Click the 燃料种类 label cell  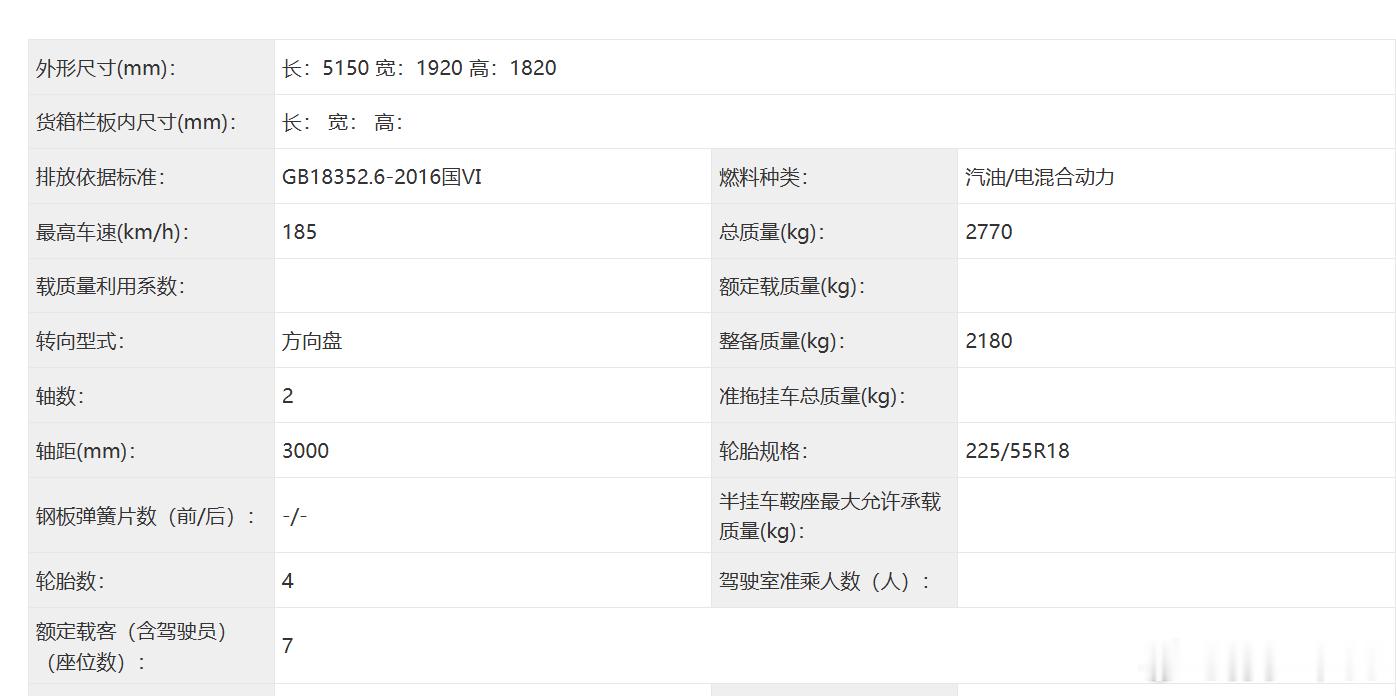pos(834,177)
